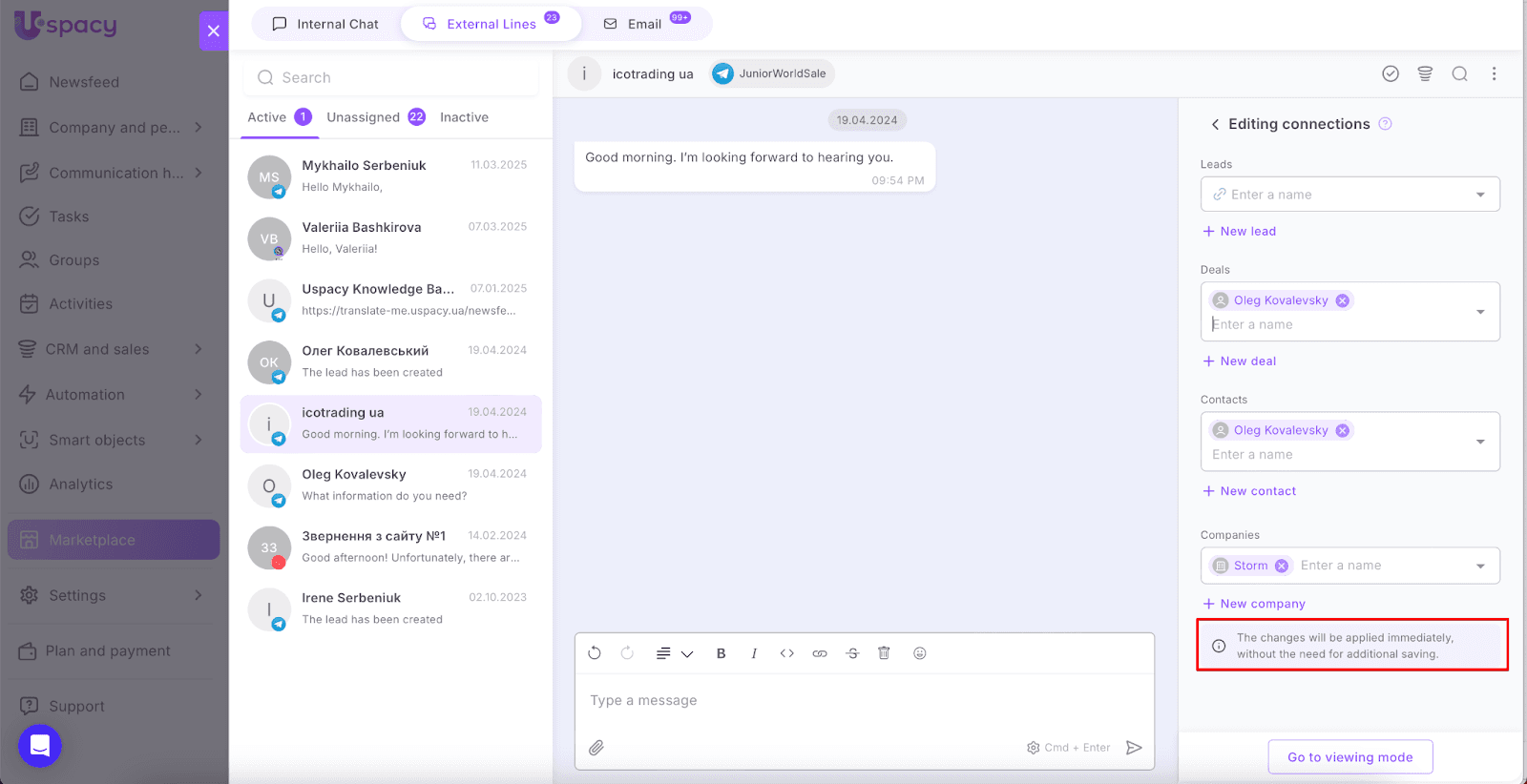
Task: Open the emoji picker in editor
Action: [920, 653]
